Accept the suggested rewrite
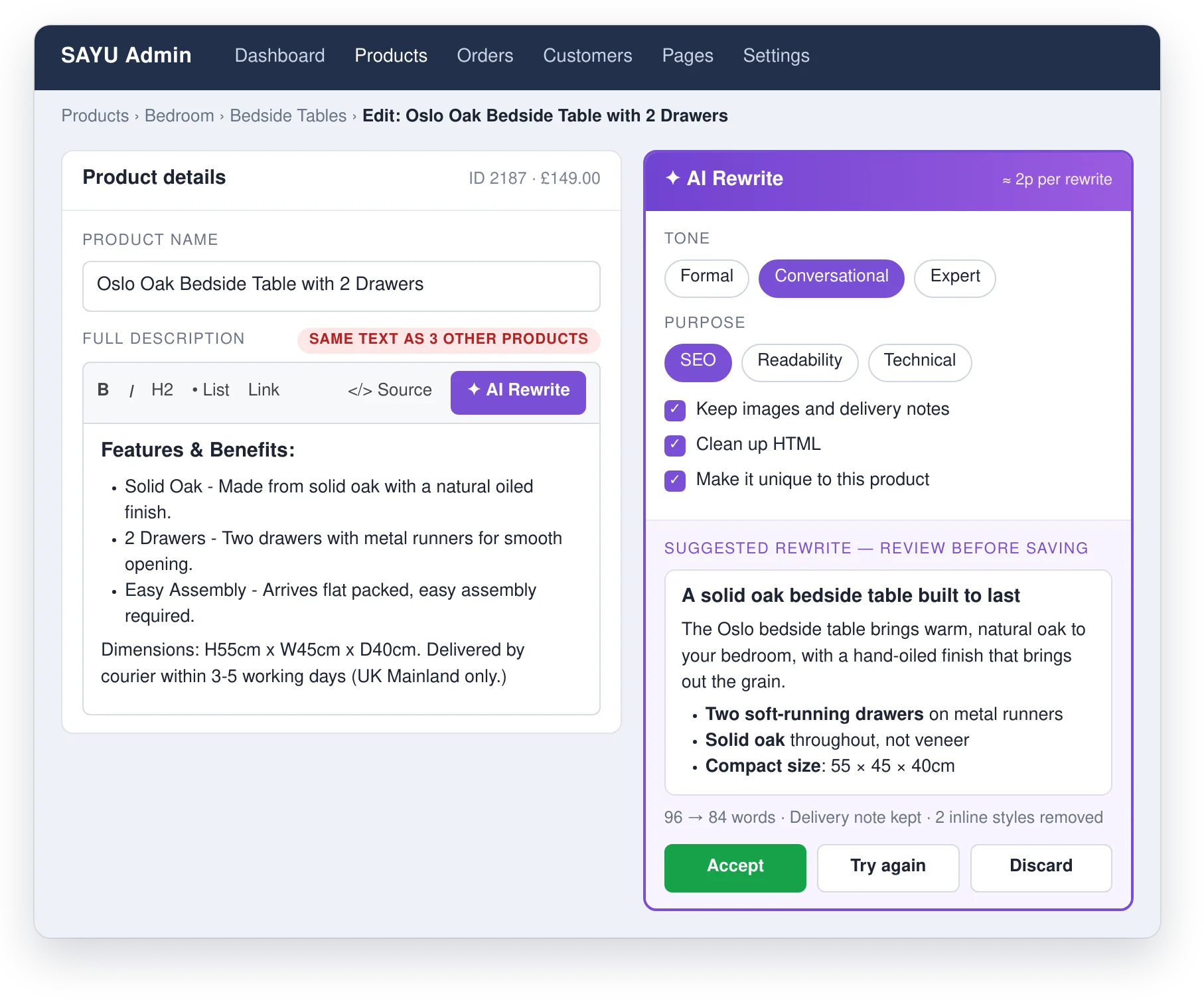Screen dimensions: 1204x1000 [735, 869]
